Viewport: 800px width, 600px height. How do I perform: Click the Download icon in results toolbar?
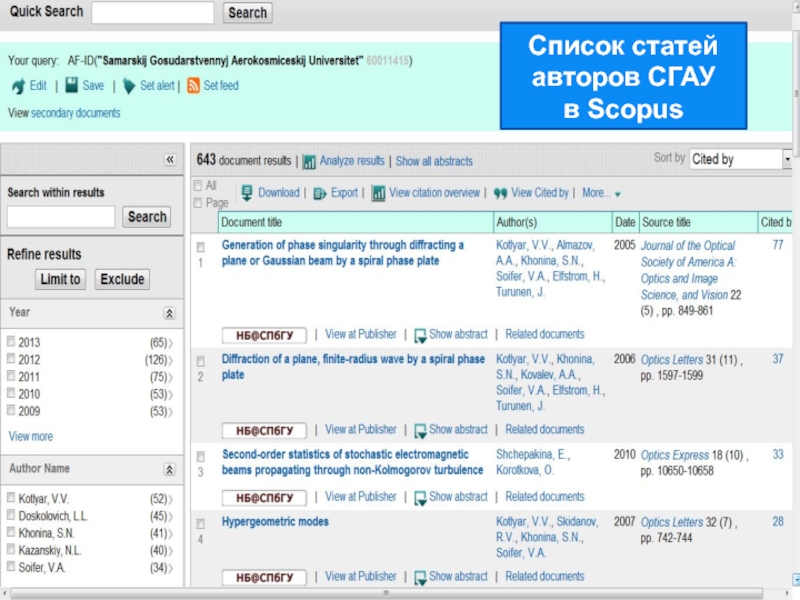click(x=246, y=193)
